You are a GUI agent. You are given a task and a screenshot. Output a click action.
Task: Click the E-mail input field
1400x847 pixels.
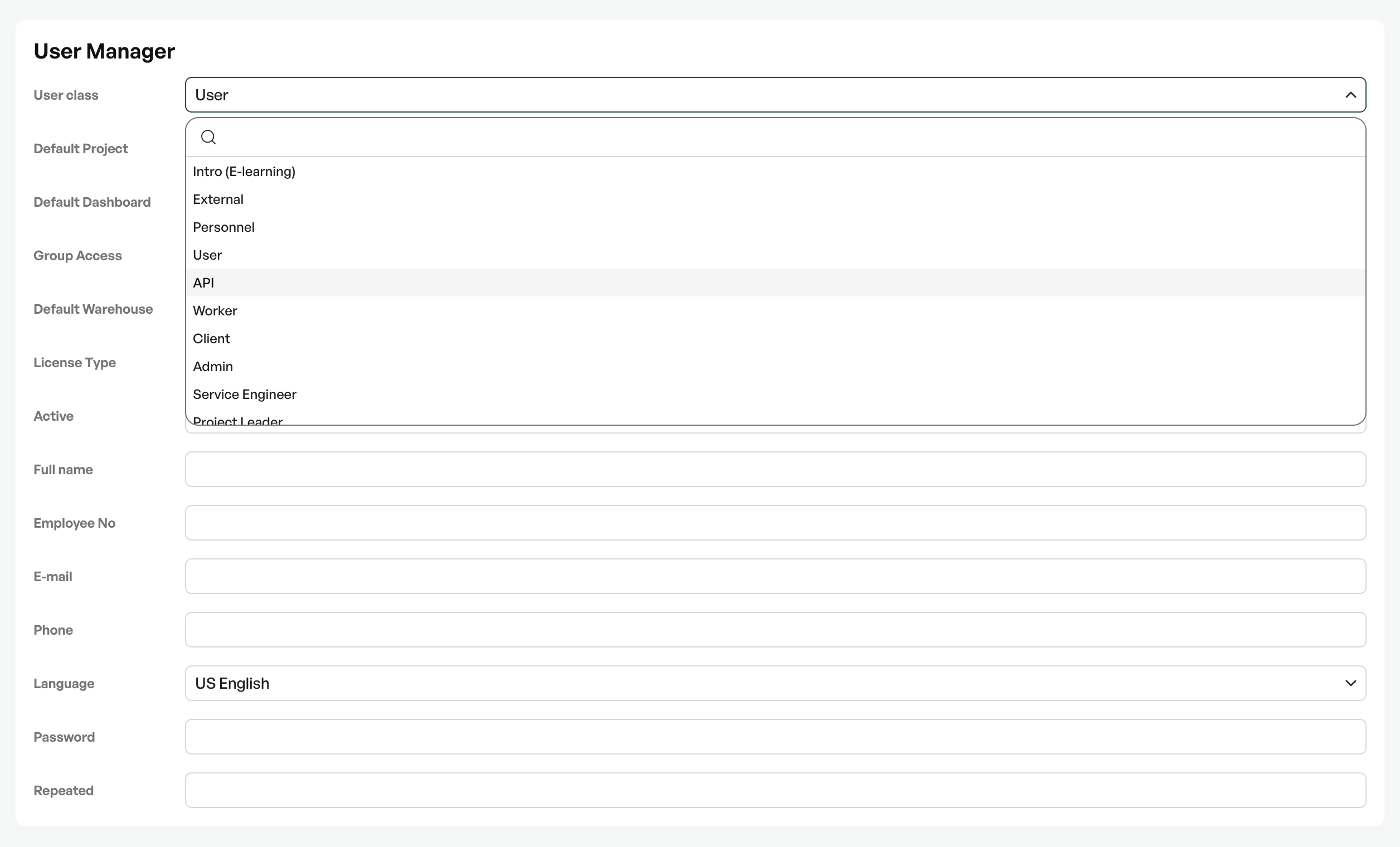pos(776,576)
